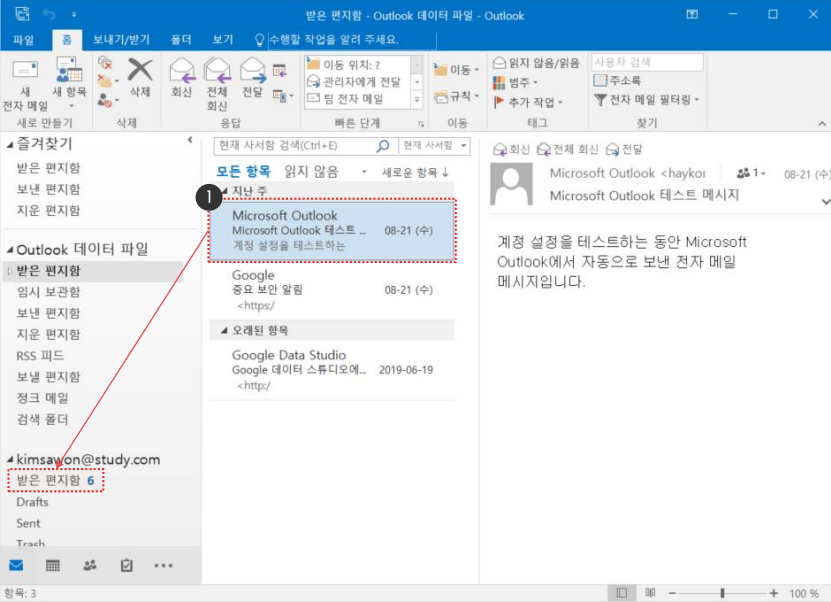The image size is (831, 602).
Task: Toggle 읽지 않음/읽음 read status
Action: coord(536,63)
